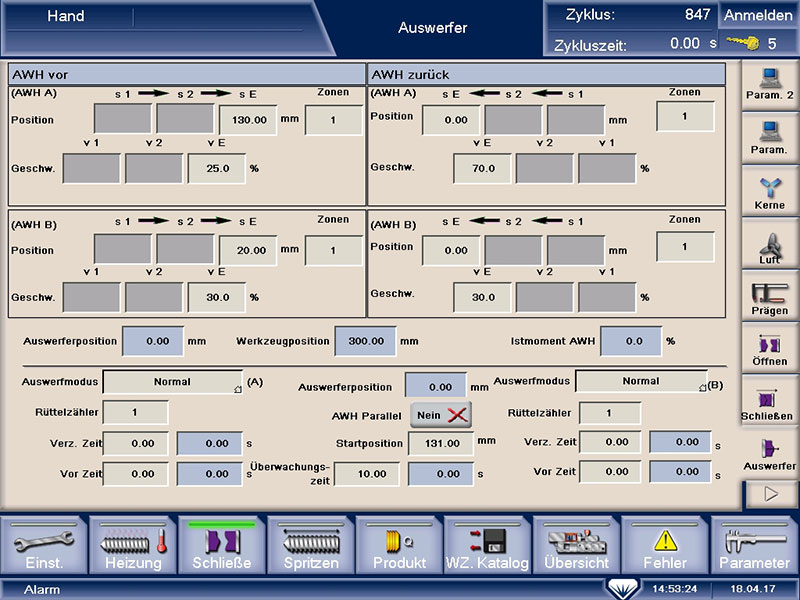This screenshot has width=800, height=600.
Task: Click the diamond icon in status bar
Action: pyautogui.click(x=623, y=589)
